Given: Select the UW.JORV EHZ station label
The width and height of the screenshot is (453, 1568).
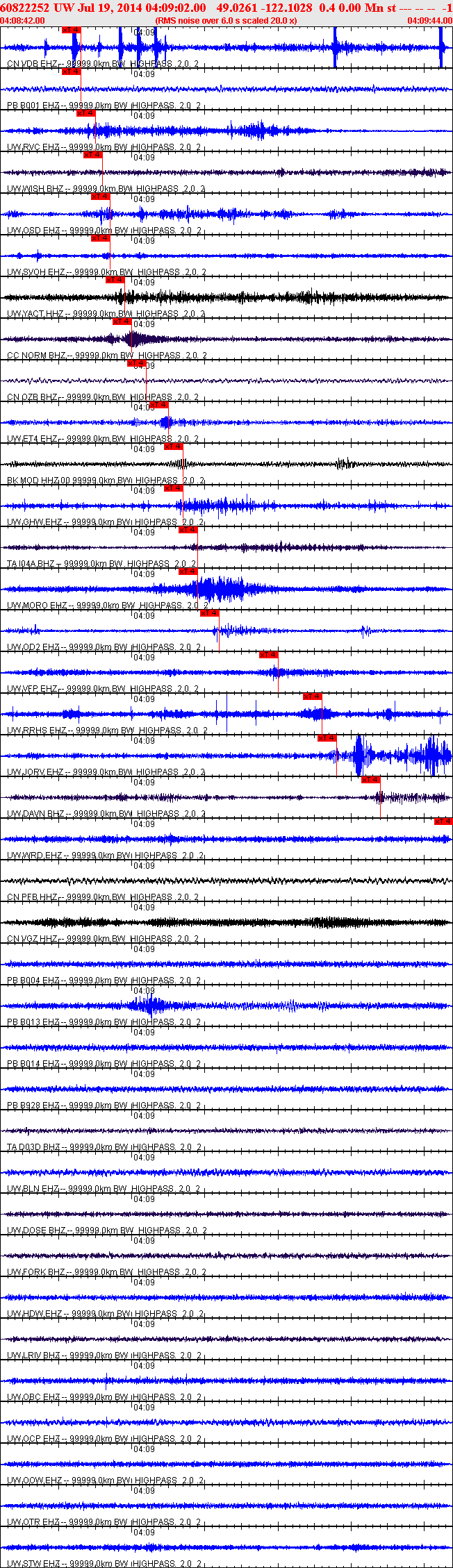Looking at the screenshot, I should 35,772.
